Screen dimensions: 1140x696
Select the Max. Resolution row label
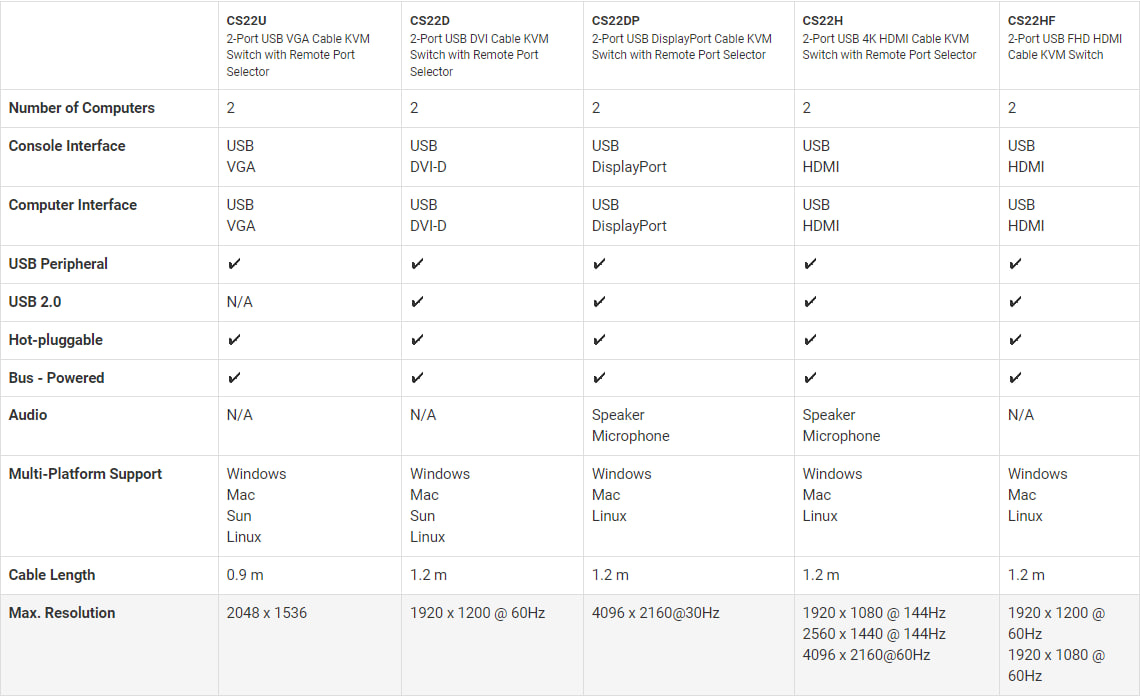[62, 612]
